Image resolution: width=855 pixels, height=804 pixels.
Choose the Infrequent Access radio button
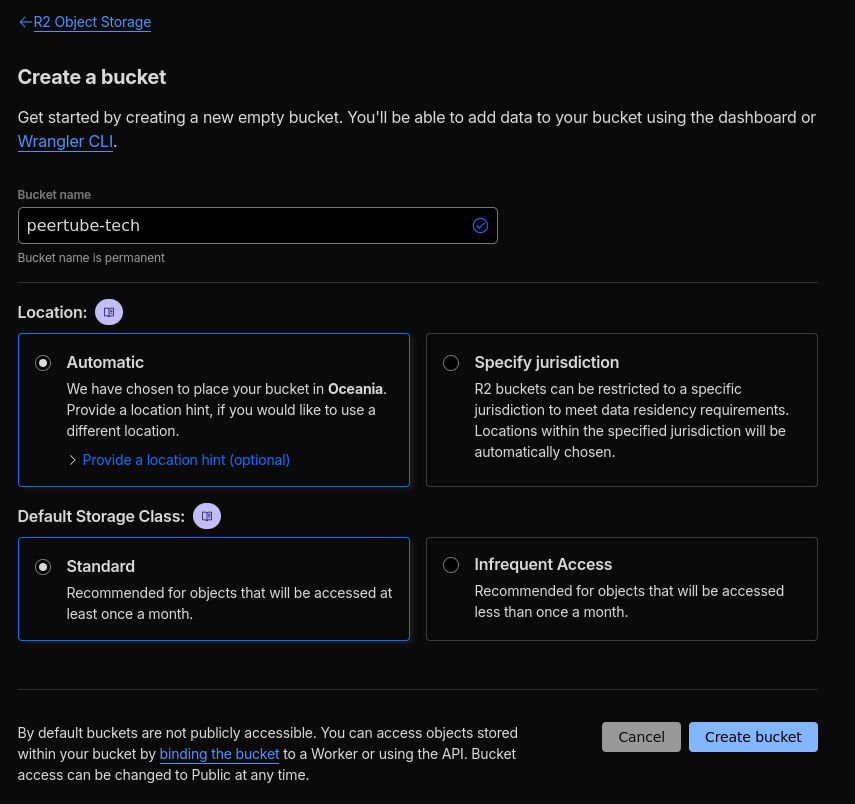click(451, 565)
